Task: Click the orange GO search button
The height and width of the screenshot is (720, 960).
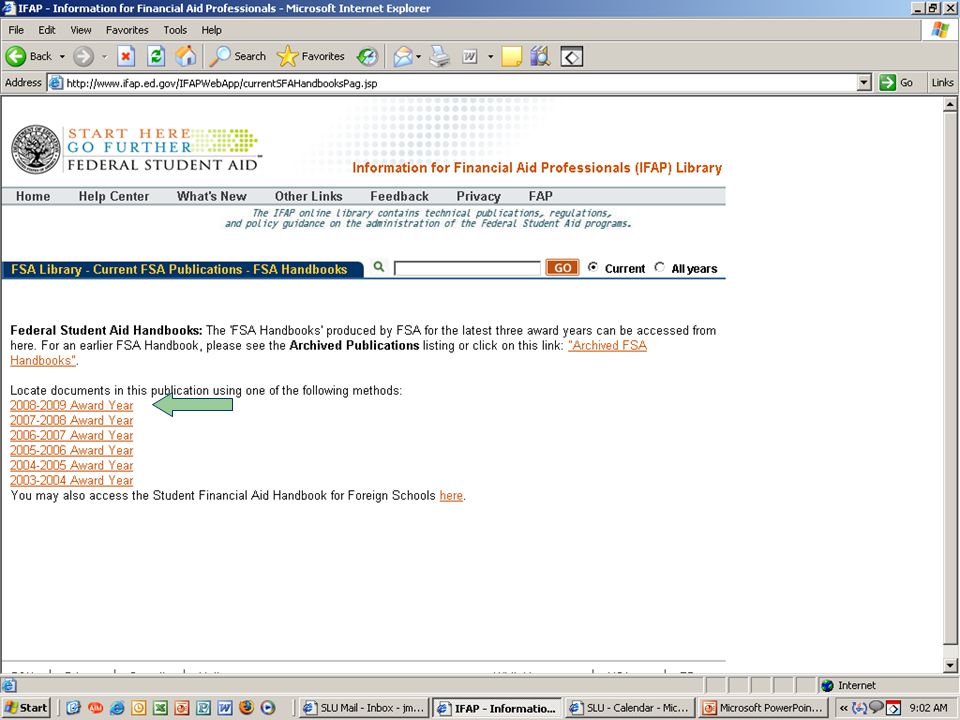Action: point(562,268)
